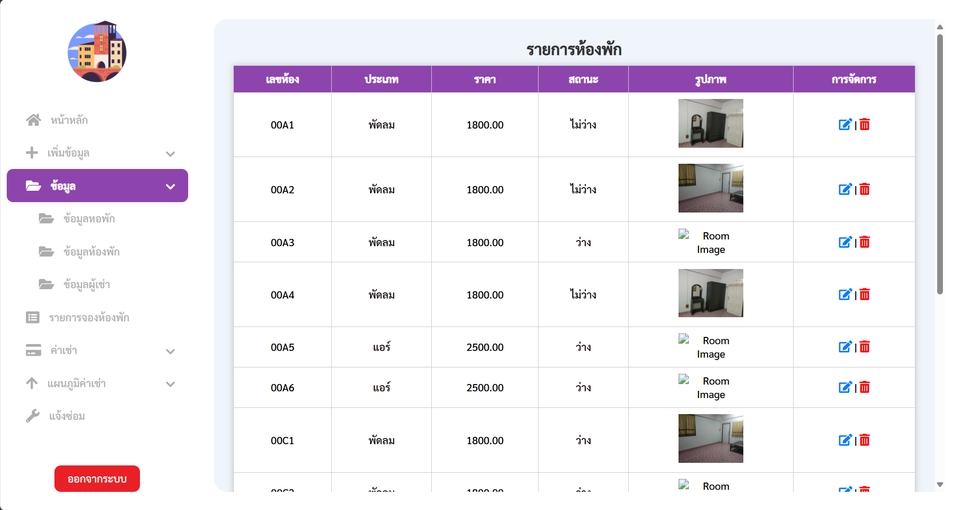This screenshot has width=960, height=510.
Task: Click the broken Room Image for 00A6
Action: [x=711, y=388]
